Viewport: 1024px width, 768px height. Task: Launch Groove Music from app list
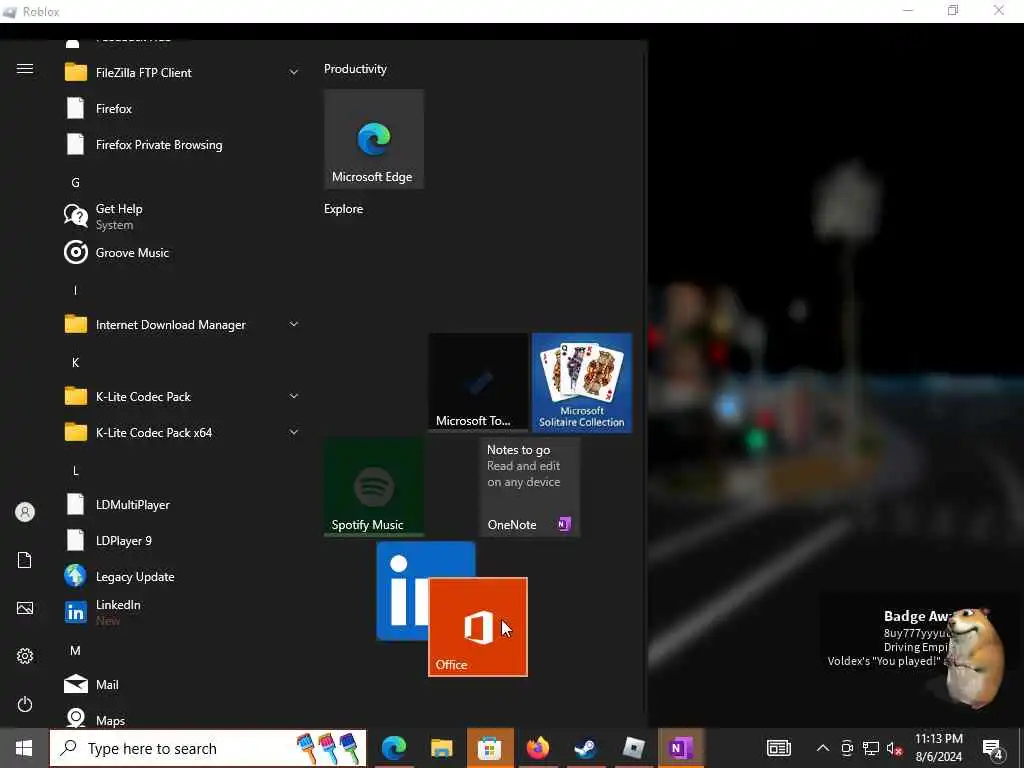pyautogui.click(x=183, y=253)
